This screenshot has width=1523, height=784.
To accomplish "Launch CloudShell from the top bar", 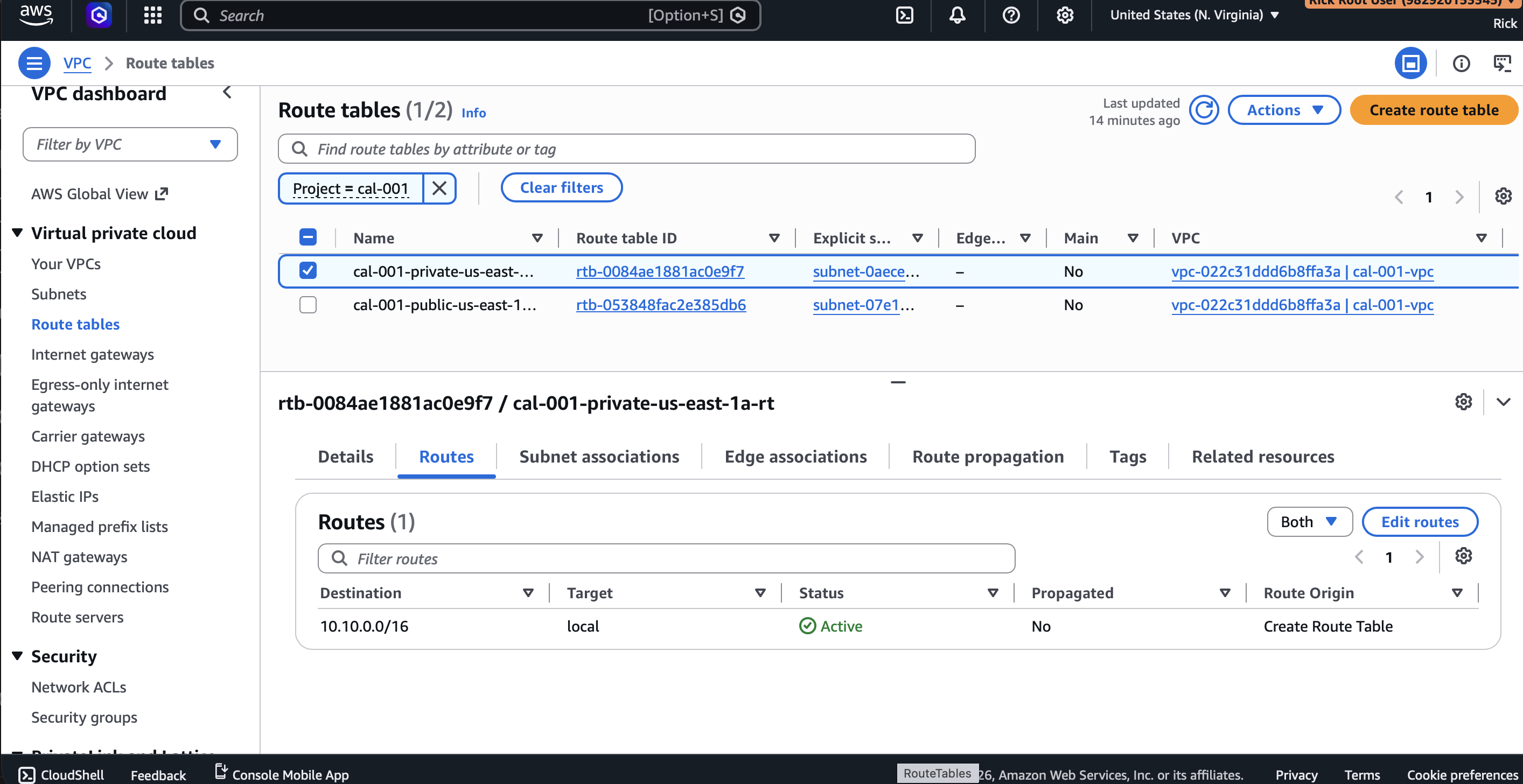I will coord(905,15).
